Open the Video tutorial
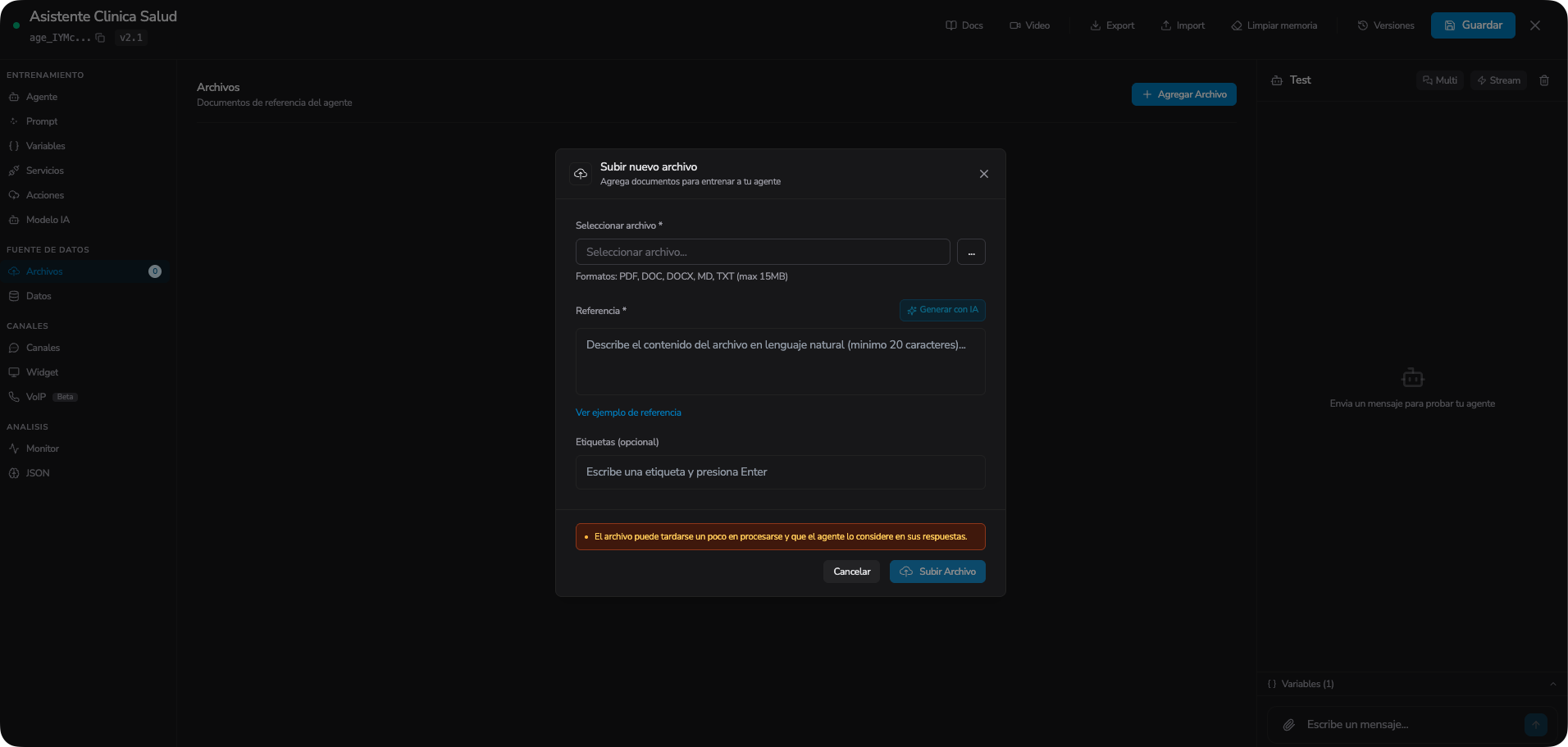The image size is (1568, 747). point(1030,25)
